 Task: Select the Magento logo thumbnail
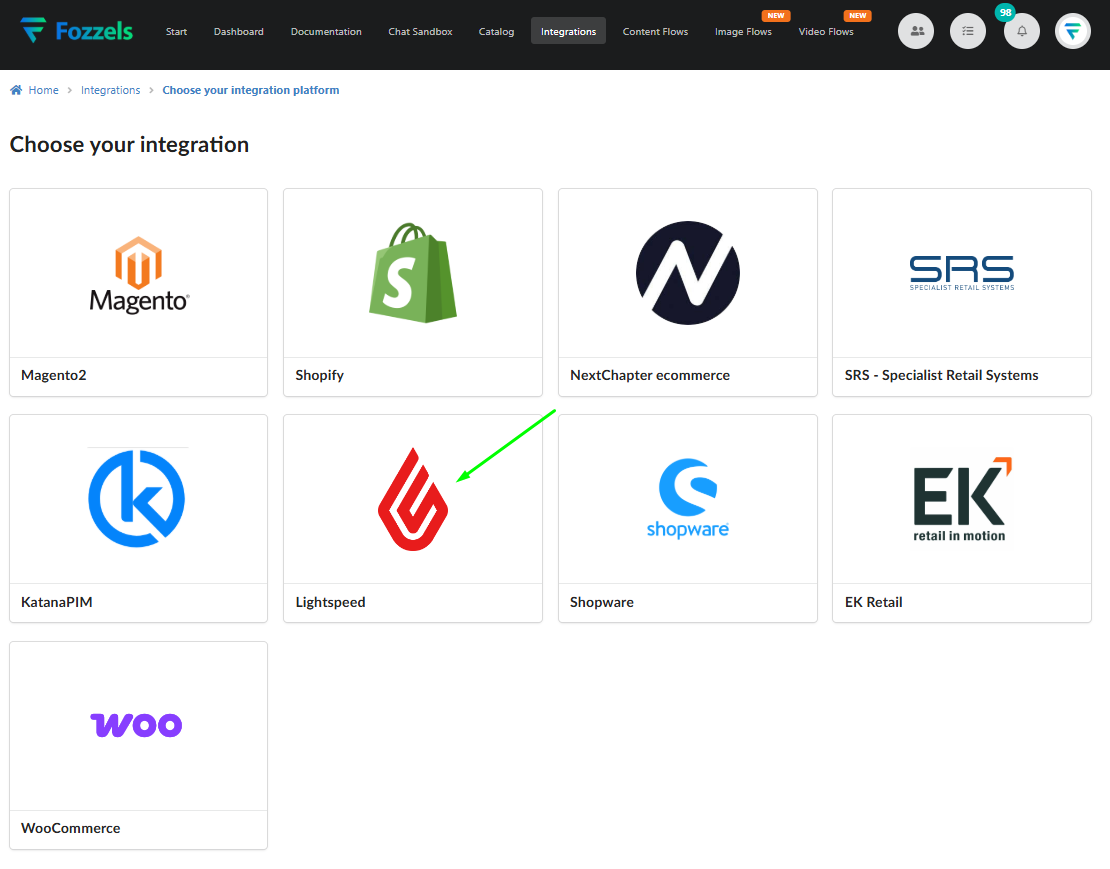click(x=139, y=275)
